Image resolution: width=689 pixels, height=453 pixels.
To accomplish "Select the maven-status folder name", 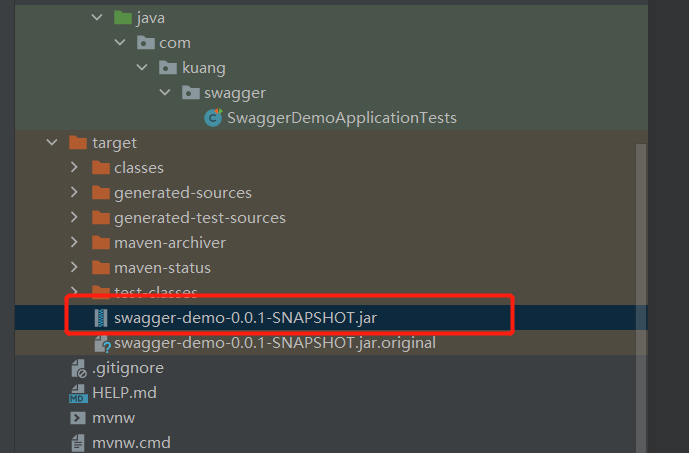I will pos(163,268).
